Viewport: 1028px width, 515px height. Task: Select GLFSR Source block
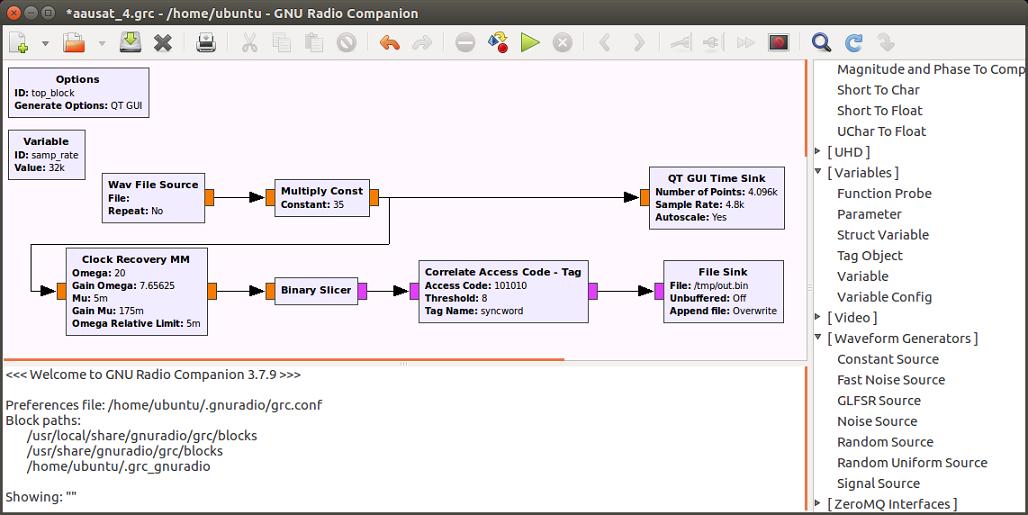pos(879,400)
